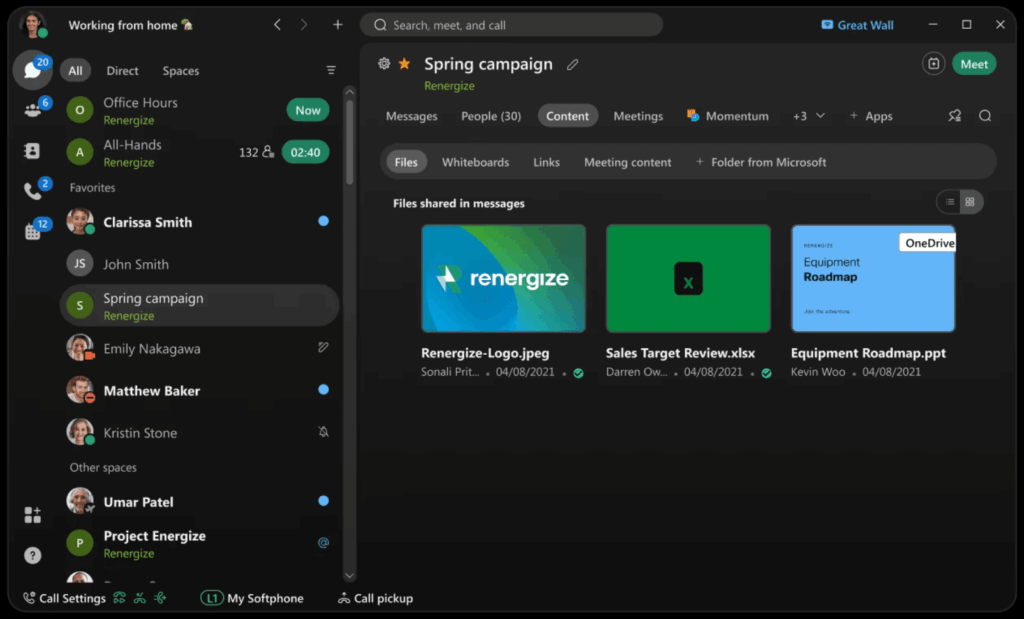The height and width of the screenshot is (619, 1024).
Task: Click the scrollbar down arrow in space list
Action: (x=349, y=576)
